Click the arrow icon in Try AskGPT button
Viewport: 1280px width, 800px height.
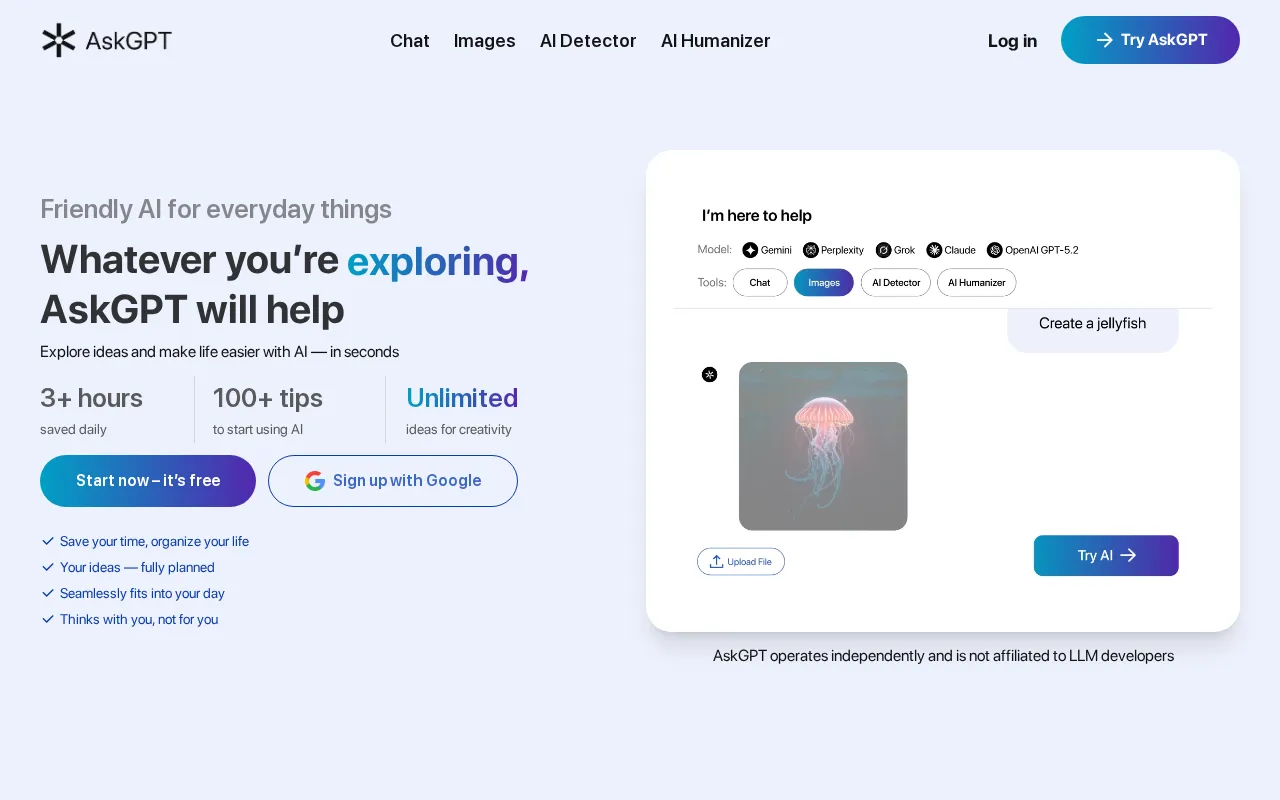coord(1104,40)
